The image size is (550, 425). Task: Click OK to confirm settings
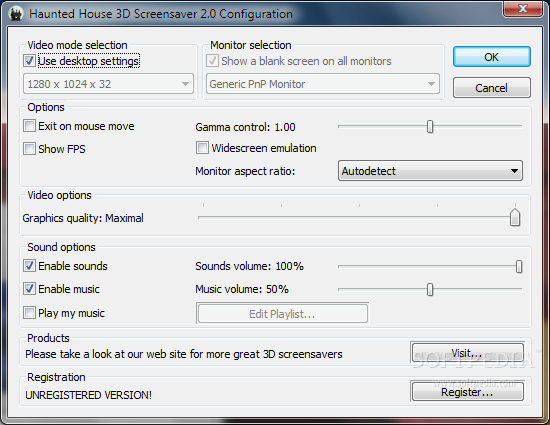coord(491,57)
